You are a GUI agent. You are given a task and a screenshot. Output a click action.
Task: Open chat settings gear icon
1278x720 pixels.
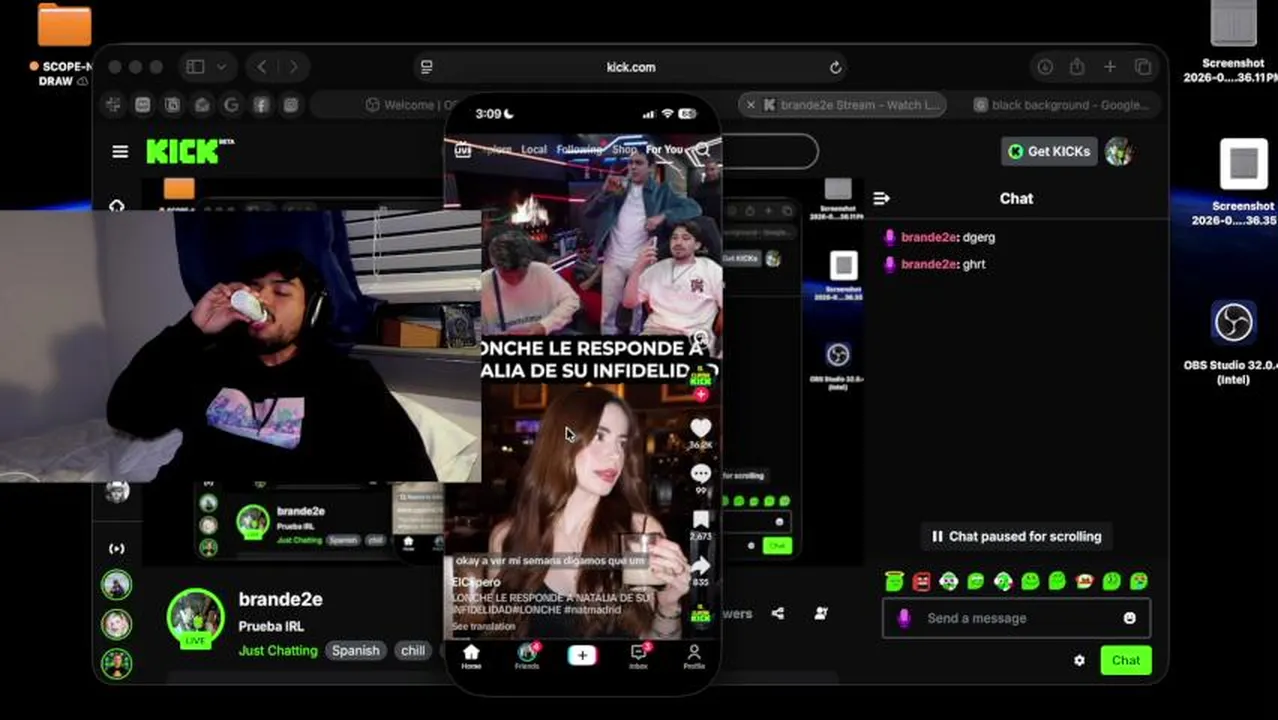pyautogui.click(x=1079, y=660)
